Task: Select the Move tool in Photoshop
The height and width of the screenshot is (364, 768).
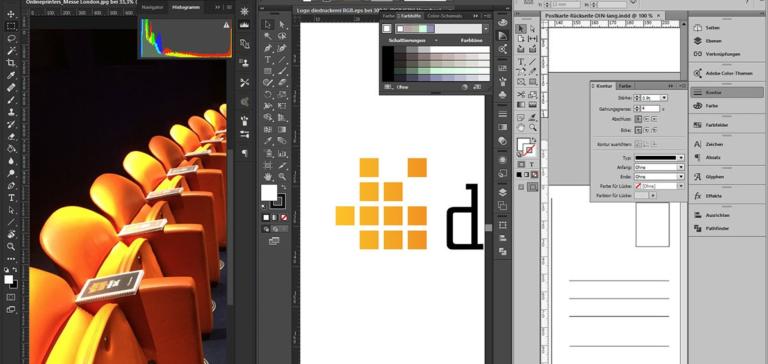Action: click(x=11, y=14)
